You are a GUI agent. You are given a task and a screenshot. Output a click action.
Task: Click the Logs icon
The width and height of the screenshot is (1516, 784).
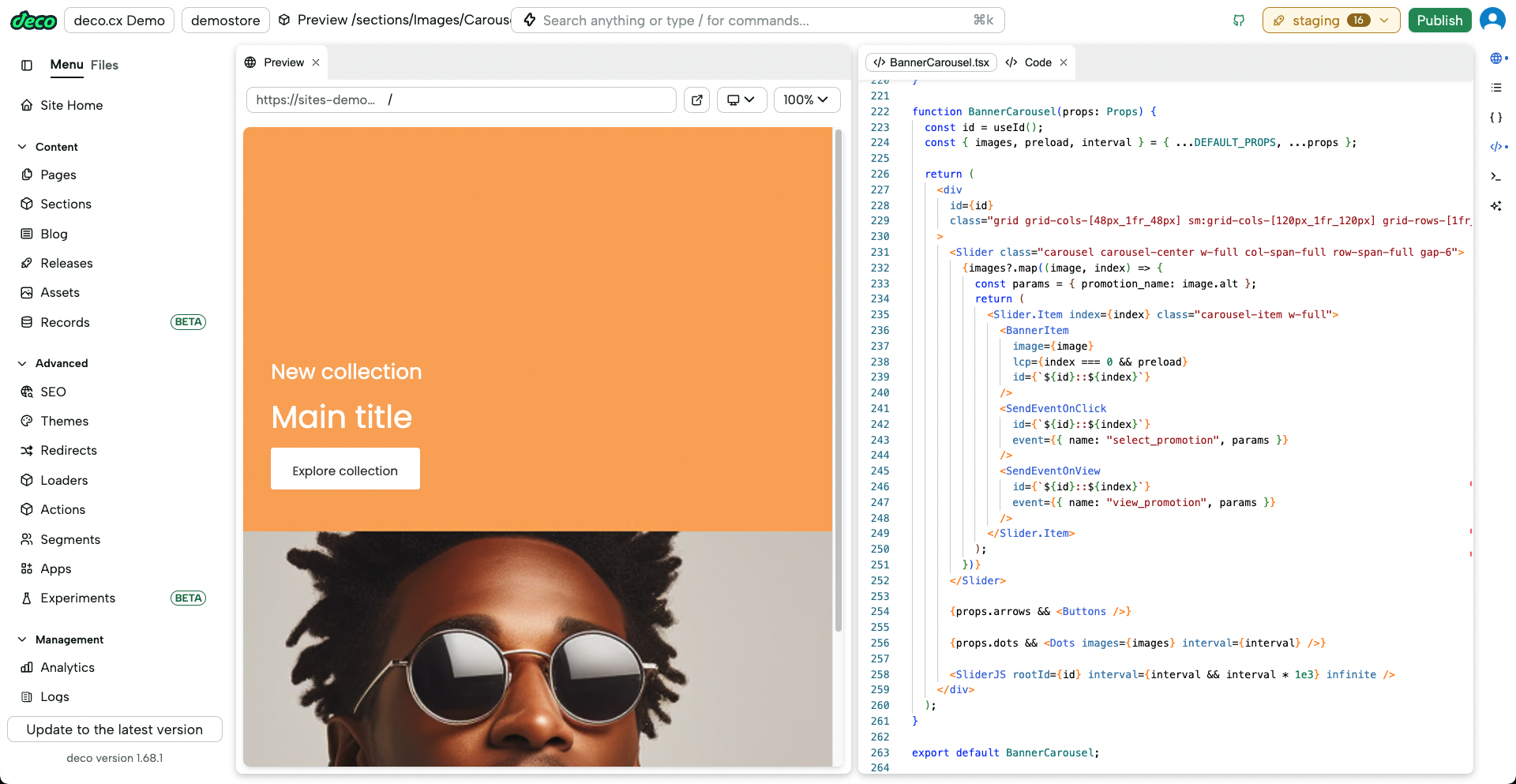[x=27, y=696]
